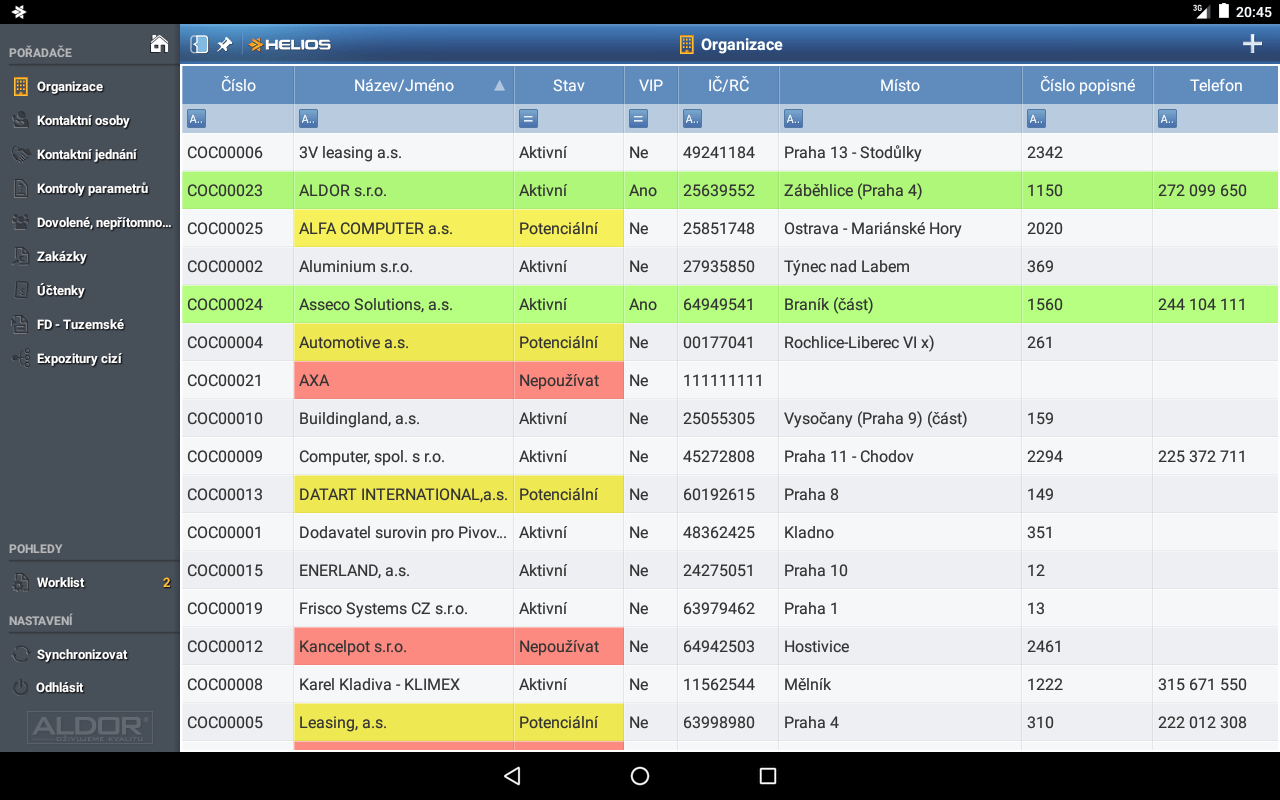Tap the Android back navigation button

[x=512, y=776]
